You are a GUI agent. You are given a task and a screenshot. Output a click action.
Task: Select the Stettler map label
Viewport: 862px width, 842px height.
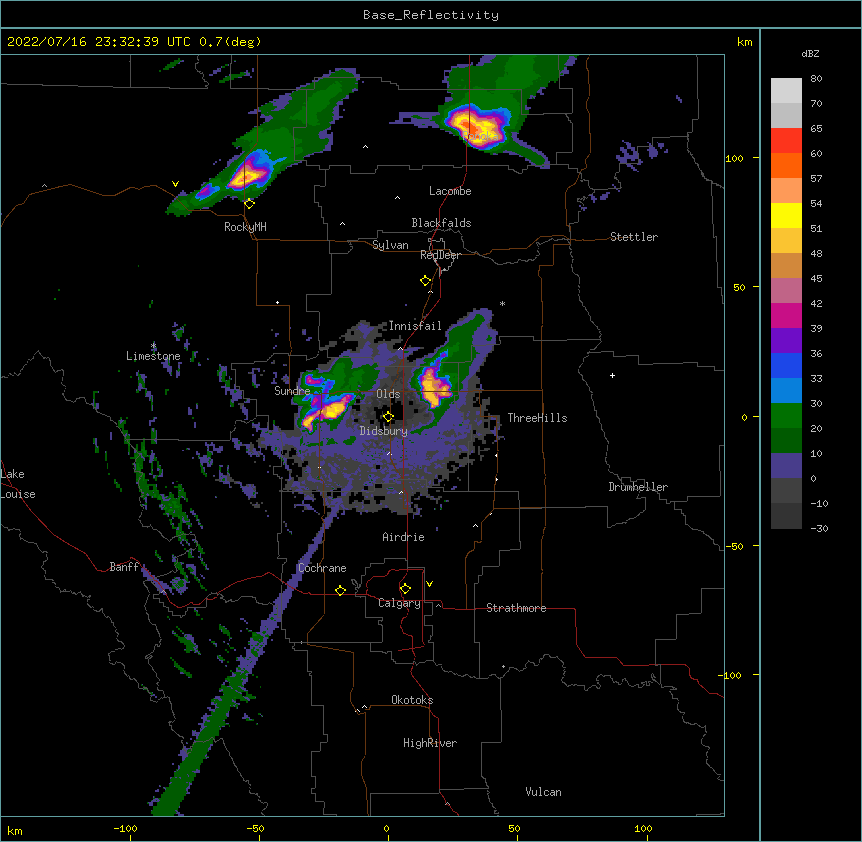pos(634,237)
